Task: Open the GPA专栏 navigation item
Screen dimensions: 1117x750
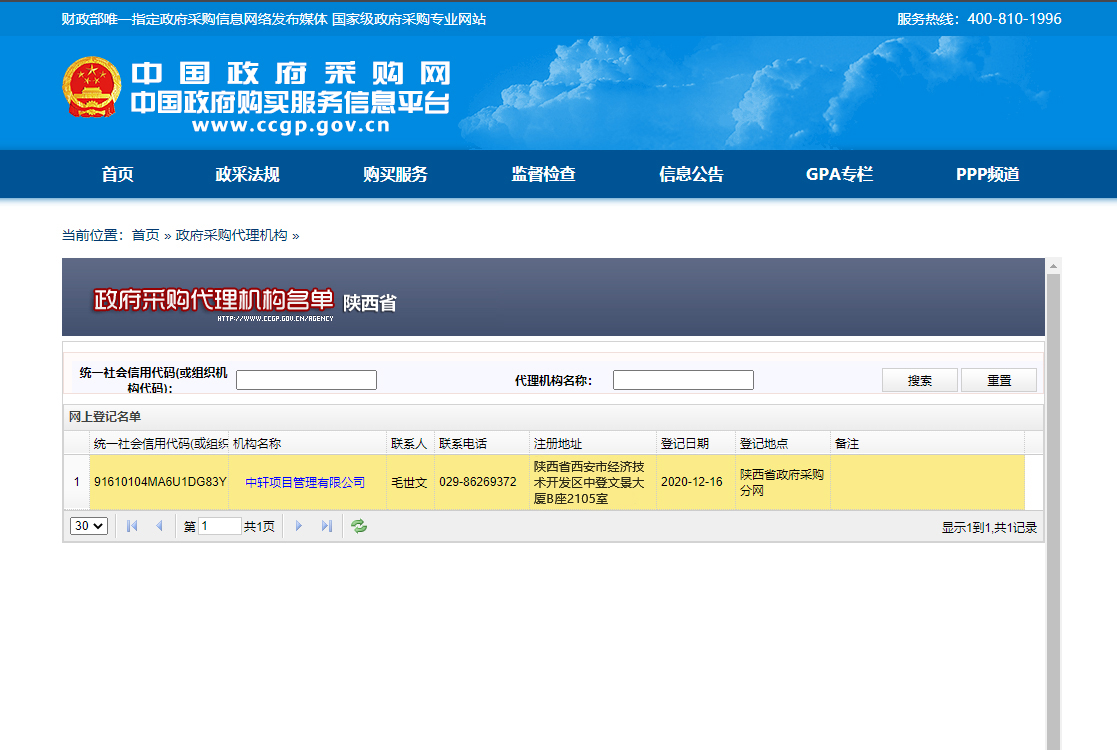Action: tap(839, 174)
